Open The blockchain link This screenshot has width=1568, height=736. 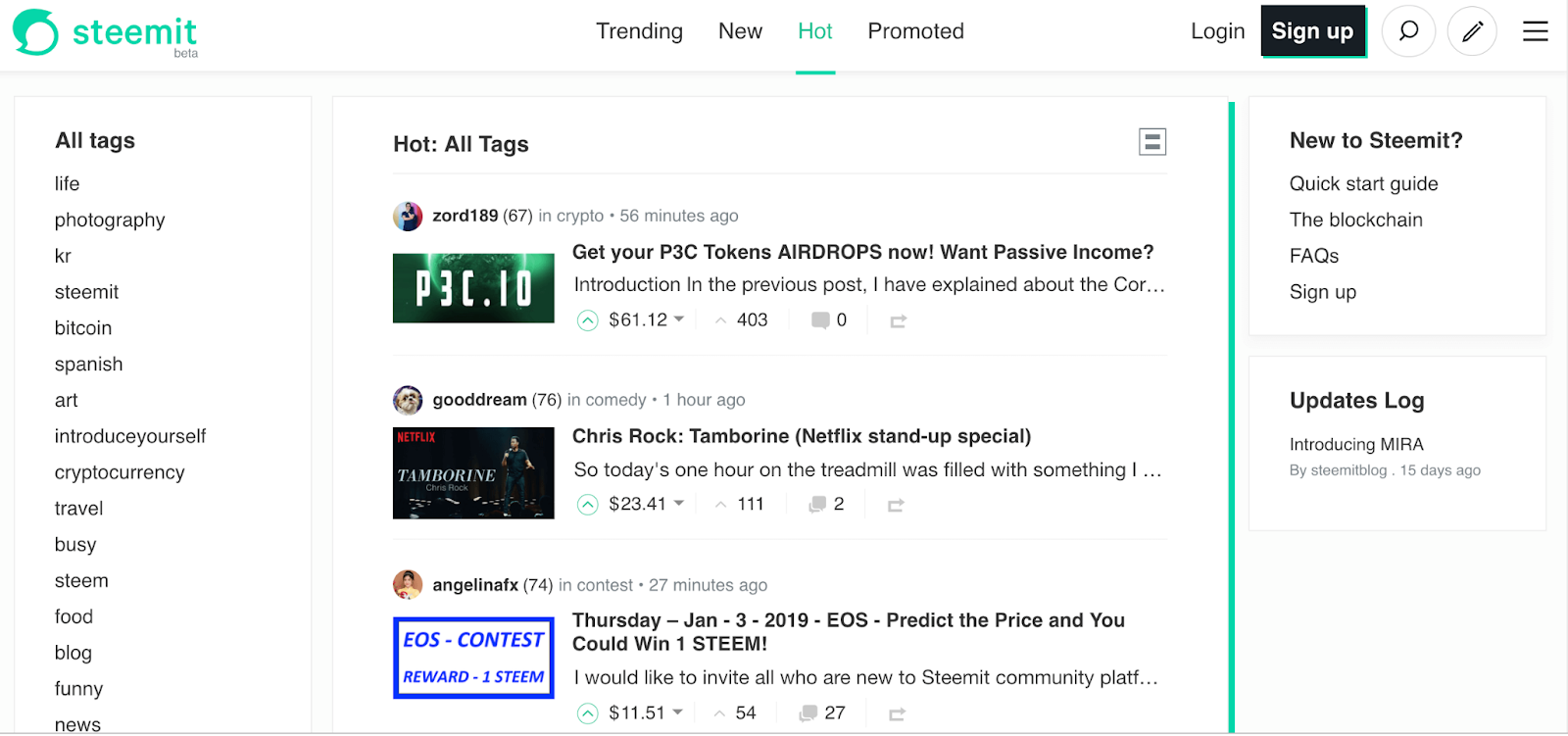click(x=1355, y=221)
